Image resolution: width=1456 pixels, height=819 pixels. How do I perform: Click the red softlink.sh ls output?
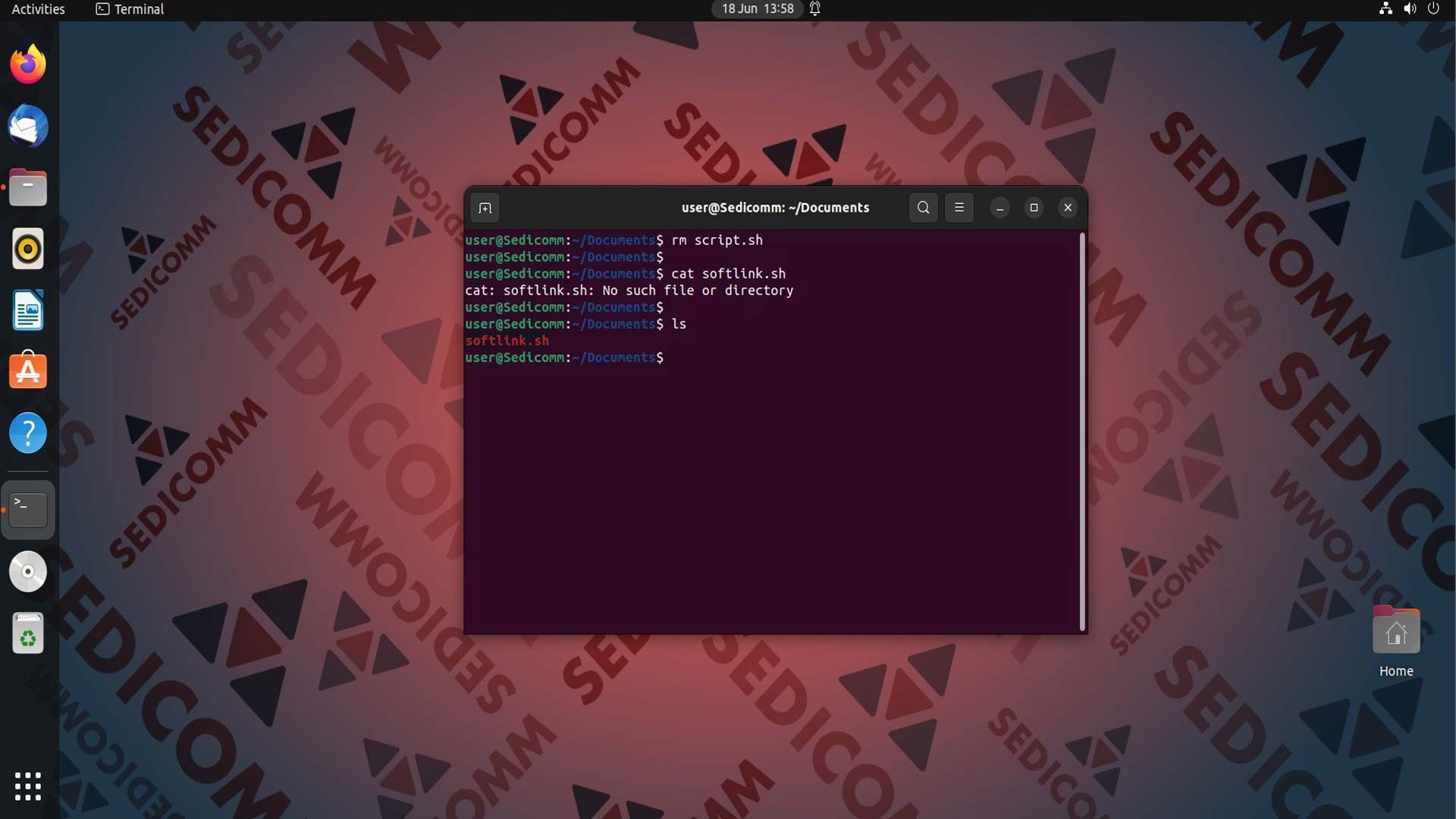pyautogui.click(x=507, y=340)
